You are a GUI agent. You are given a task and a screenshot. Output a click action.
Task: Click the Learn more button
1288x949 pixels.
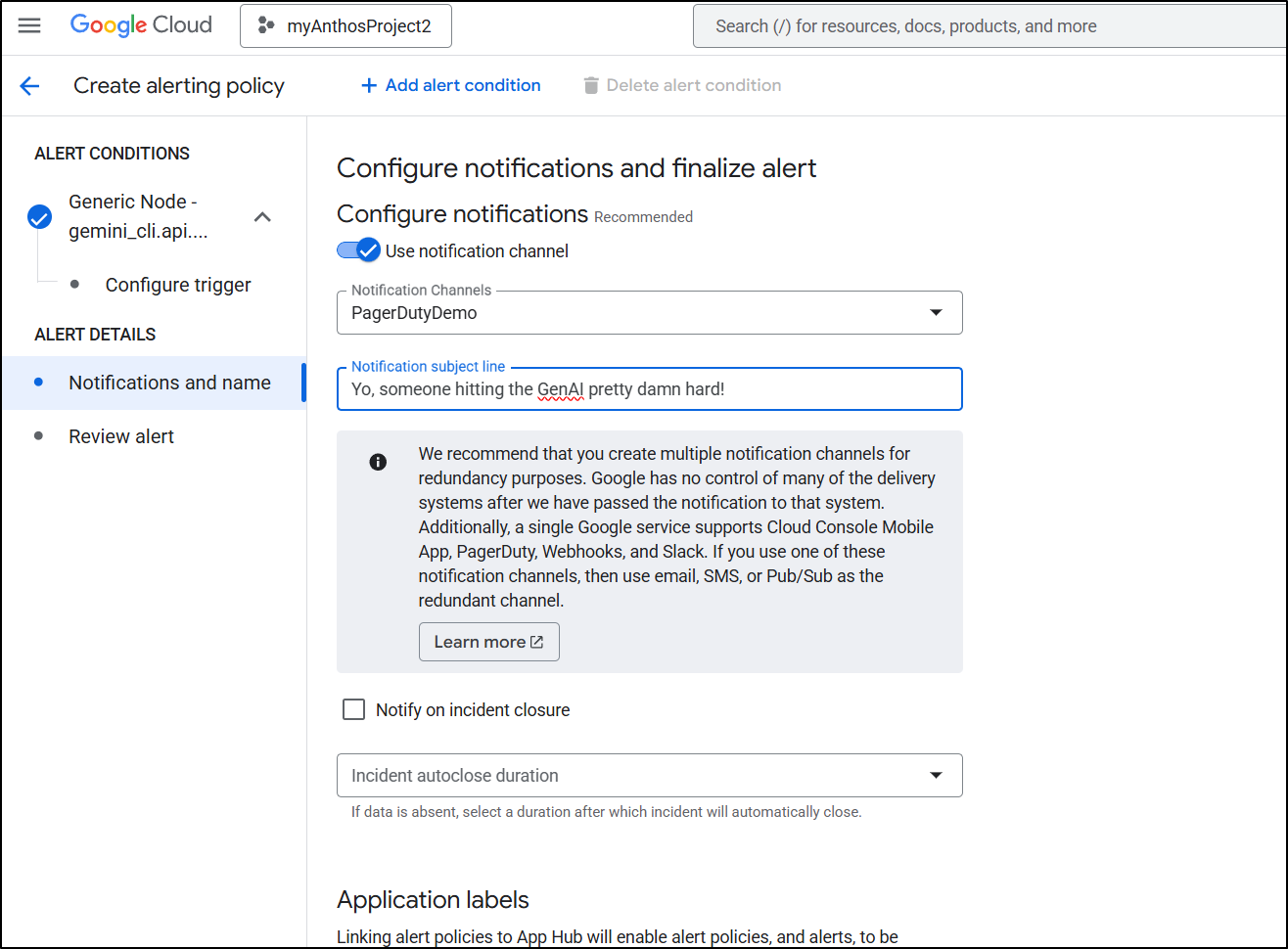[488, 642]
